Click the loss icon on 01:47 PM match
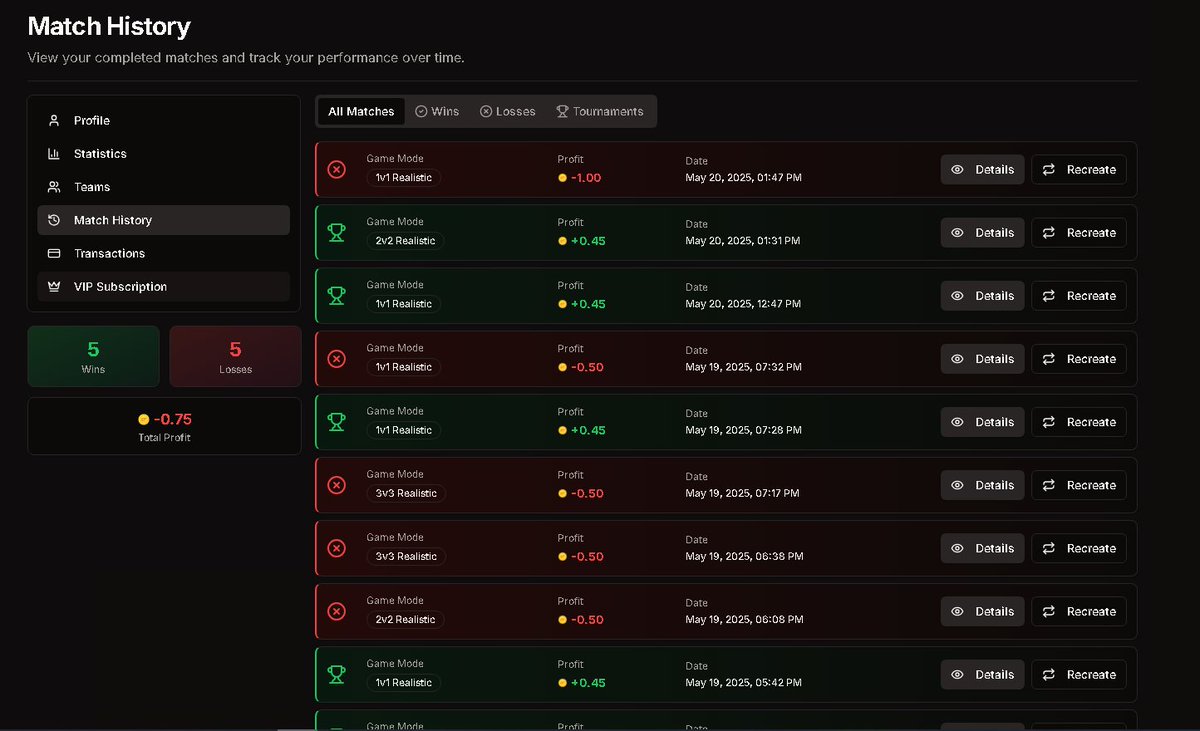This screenshot has height=731, width=1200. point(337,170)
